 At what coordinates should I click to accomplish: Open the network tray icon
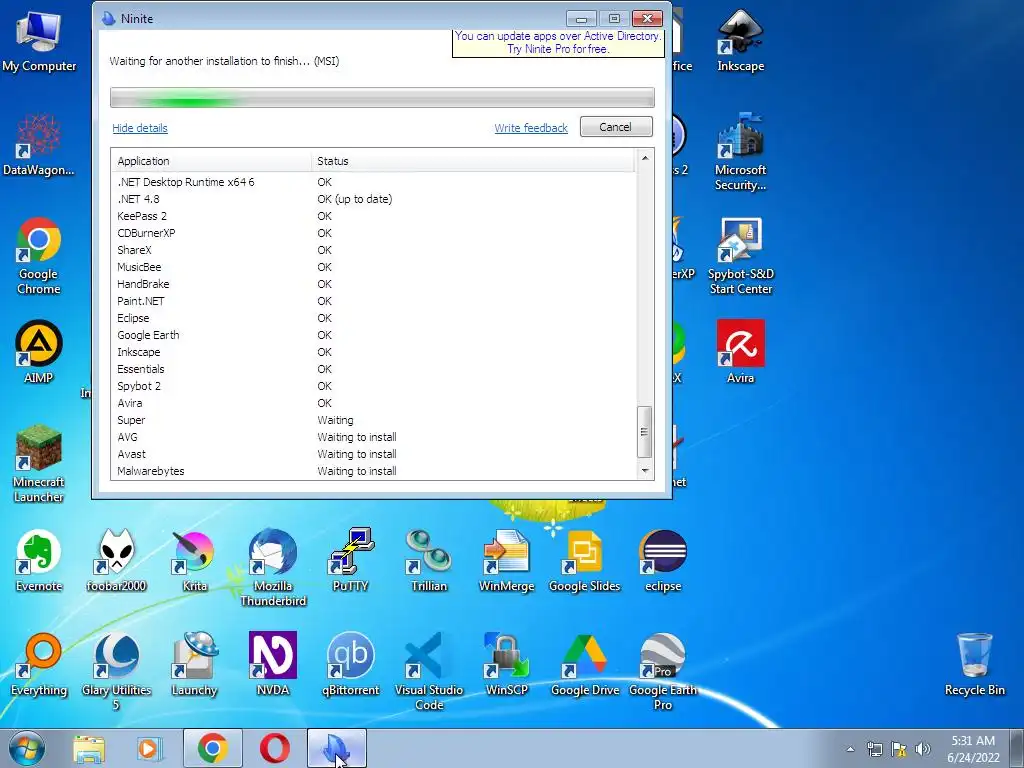click(x=874, y=749)
